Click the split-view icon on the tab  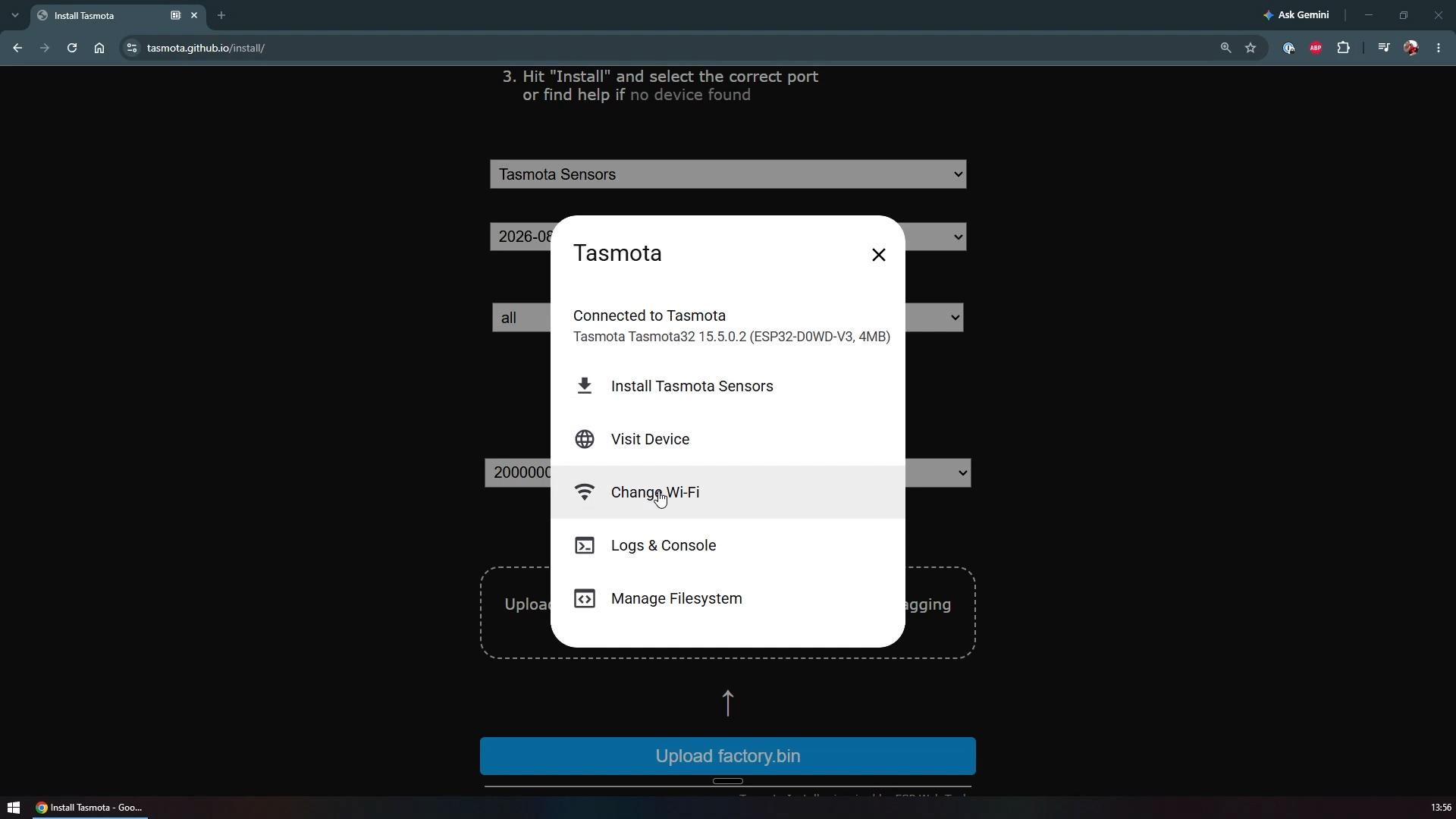(x=175, y=15)
